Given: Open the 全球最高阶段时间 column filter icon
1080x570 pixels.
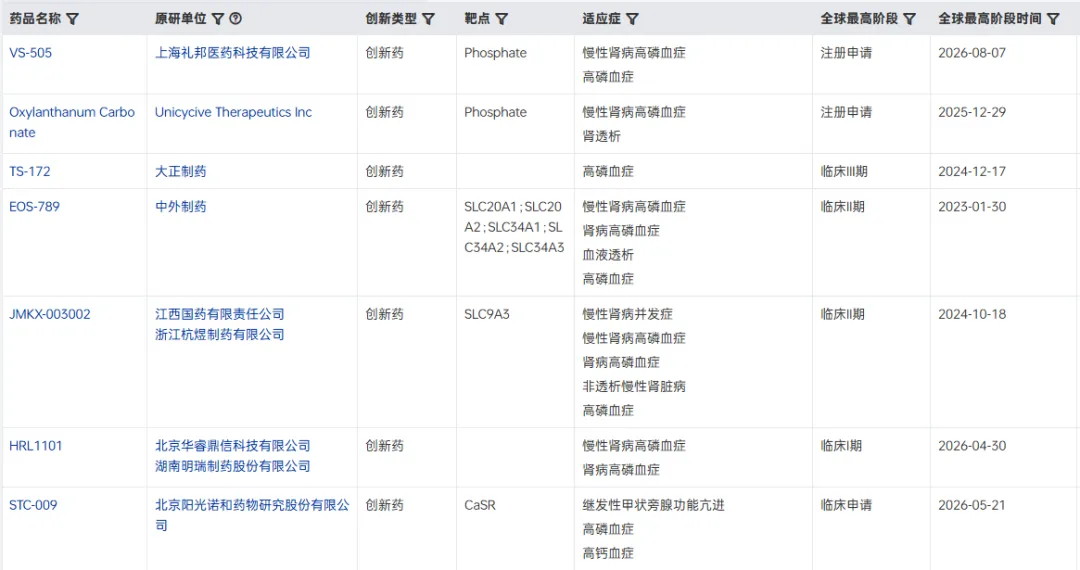Looking at the screenshot, I should [x=1053, y=19].
